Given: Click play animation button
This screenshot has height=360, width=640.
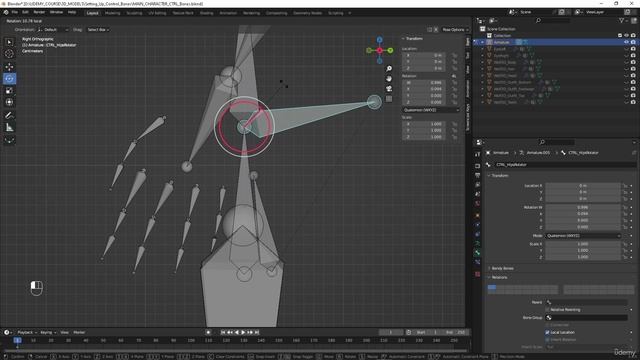Looking at the screenshot, I should click(x=243, y=332).
